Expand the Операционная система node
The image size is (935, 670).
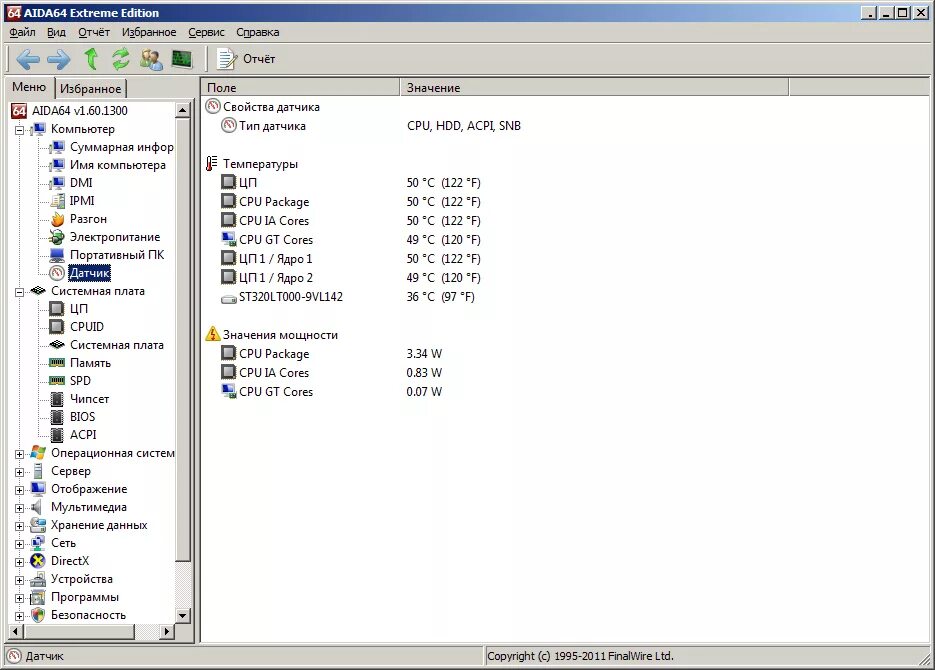point(20,454)
